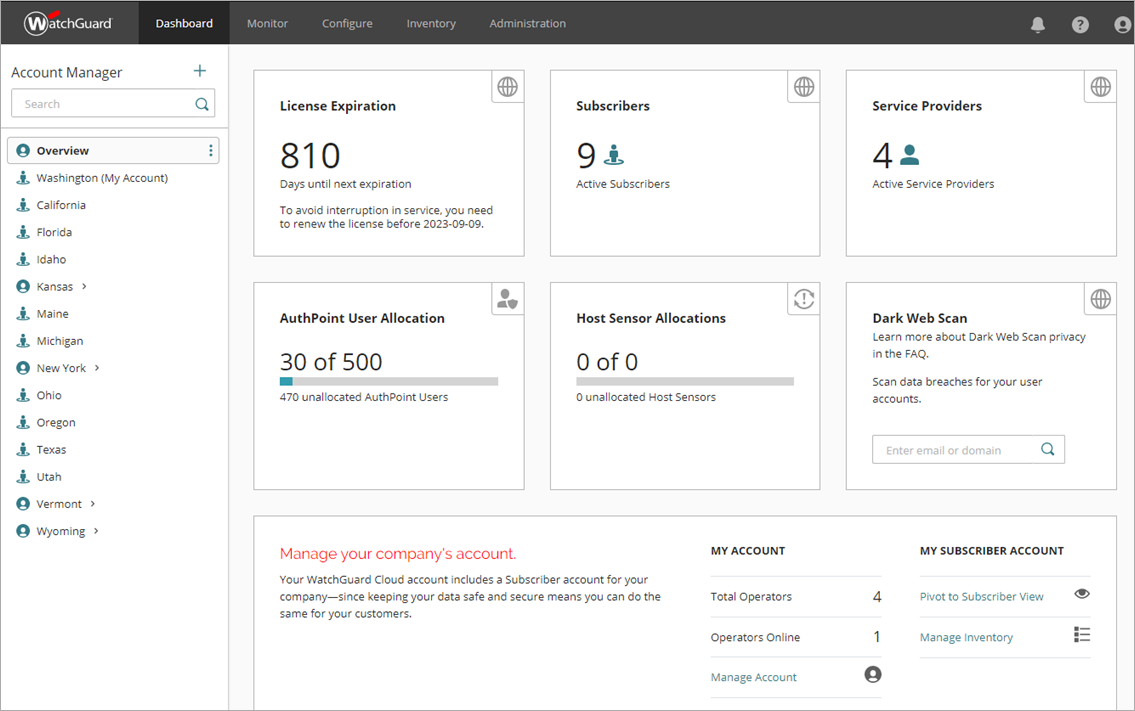This screenshot has width=1135, height=711.
Task: Click the AuthPoint user allocation progress bar
Action: [x=388, y=381]
